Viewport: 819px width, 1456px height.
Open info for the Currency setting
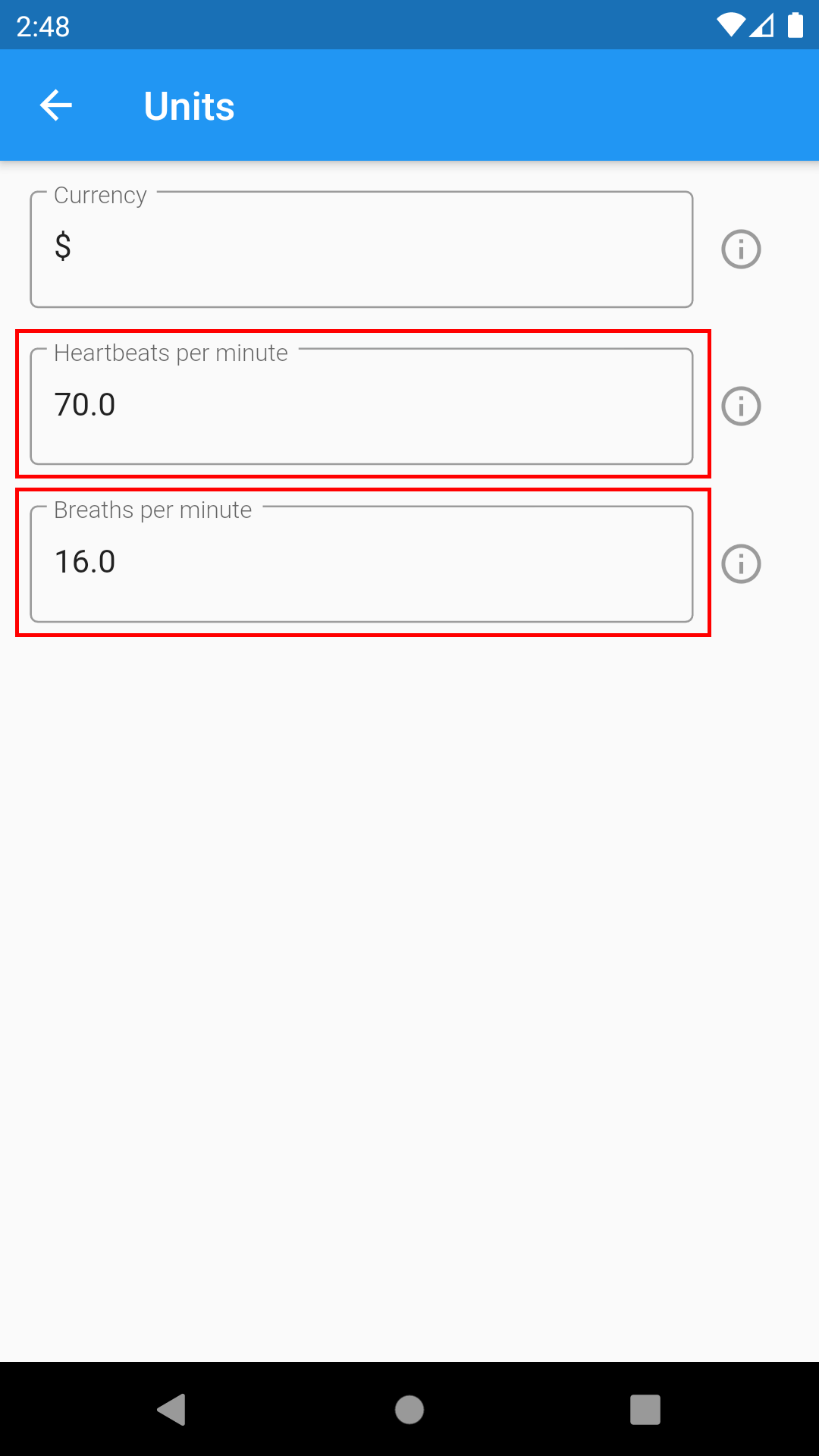point(740,249)
